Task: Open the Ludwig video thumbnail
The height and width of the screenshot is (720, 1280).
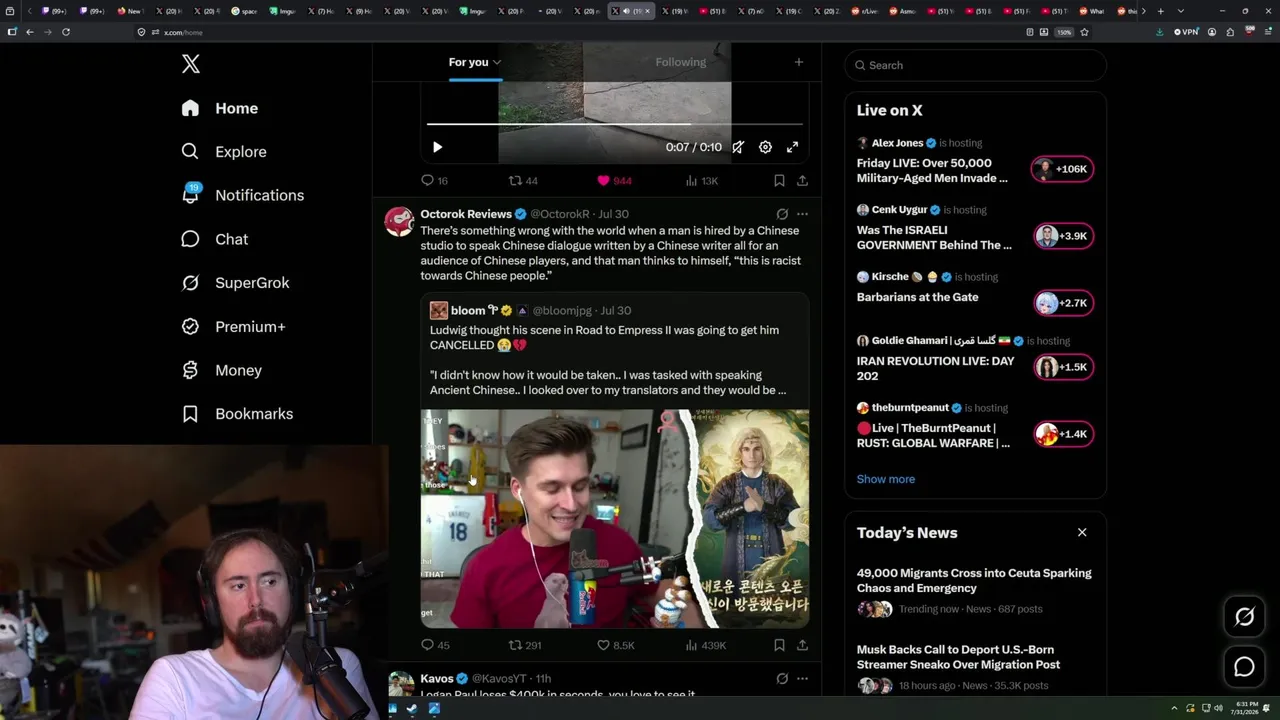Action: coord(615,519)
